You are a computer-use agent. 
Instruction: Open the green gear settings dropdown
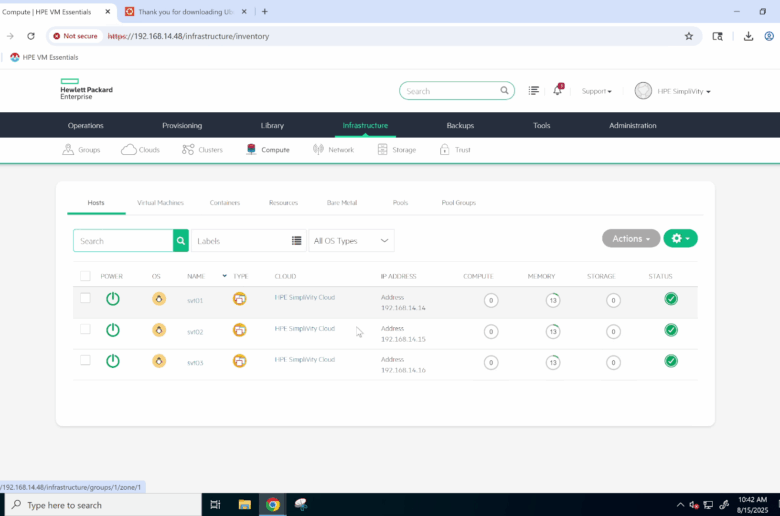point(680,239)
